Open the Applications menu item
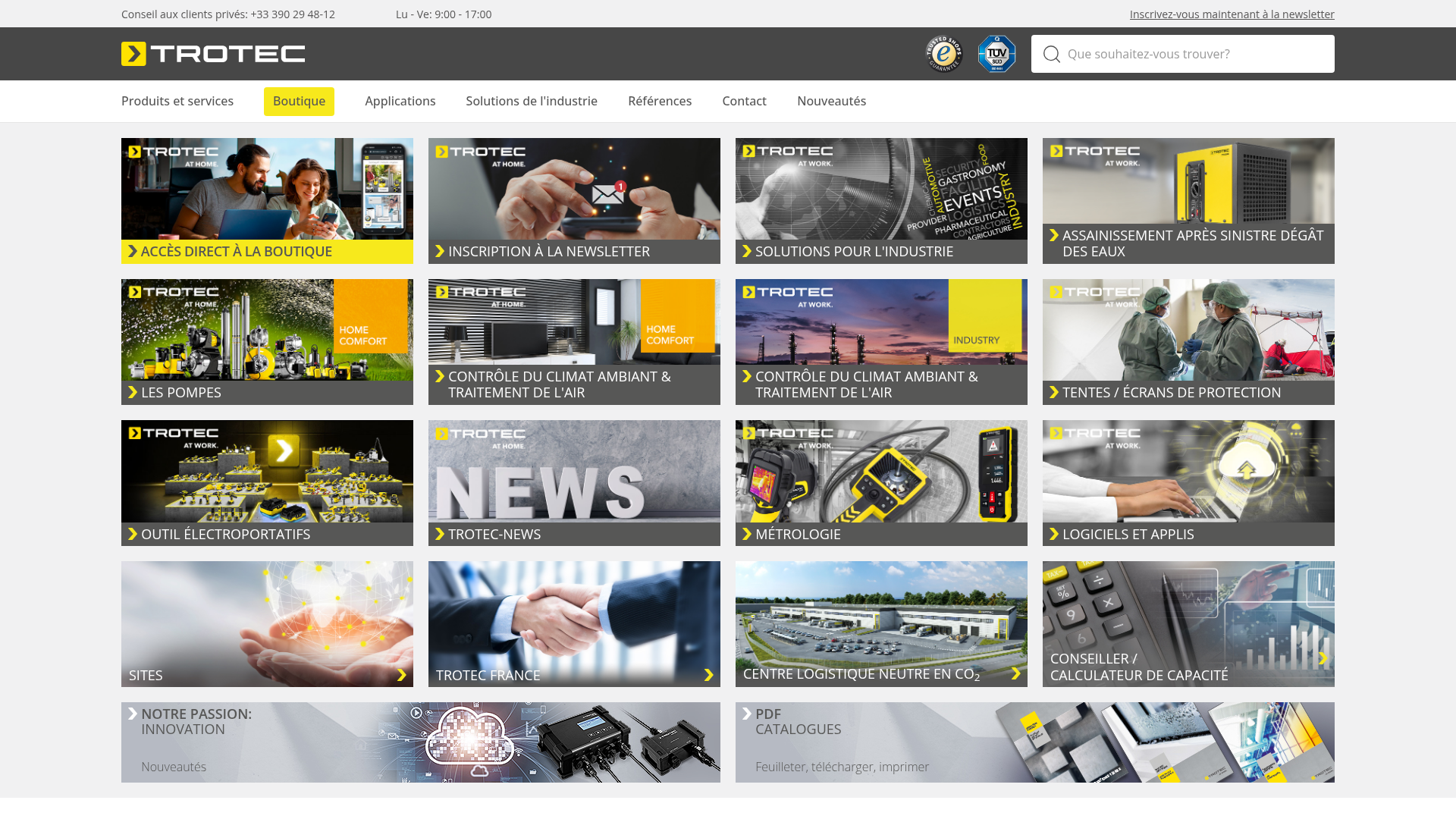This screenshot has width=1456, height=819. pyautogui.click(x=400, y=101)
